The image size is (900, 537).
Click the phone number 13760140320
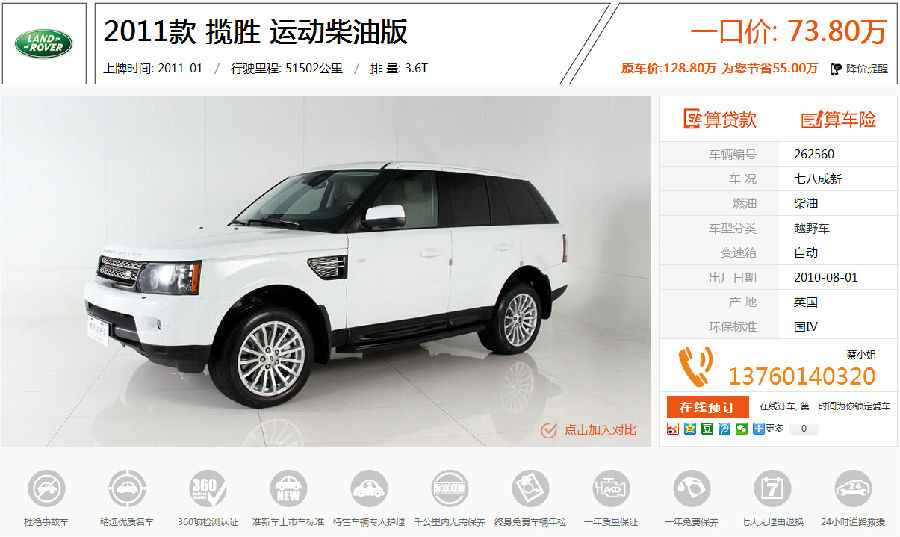tap(802, 376)
